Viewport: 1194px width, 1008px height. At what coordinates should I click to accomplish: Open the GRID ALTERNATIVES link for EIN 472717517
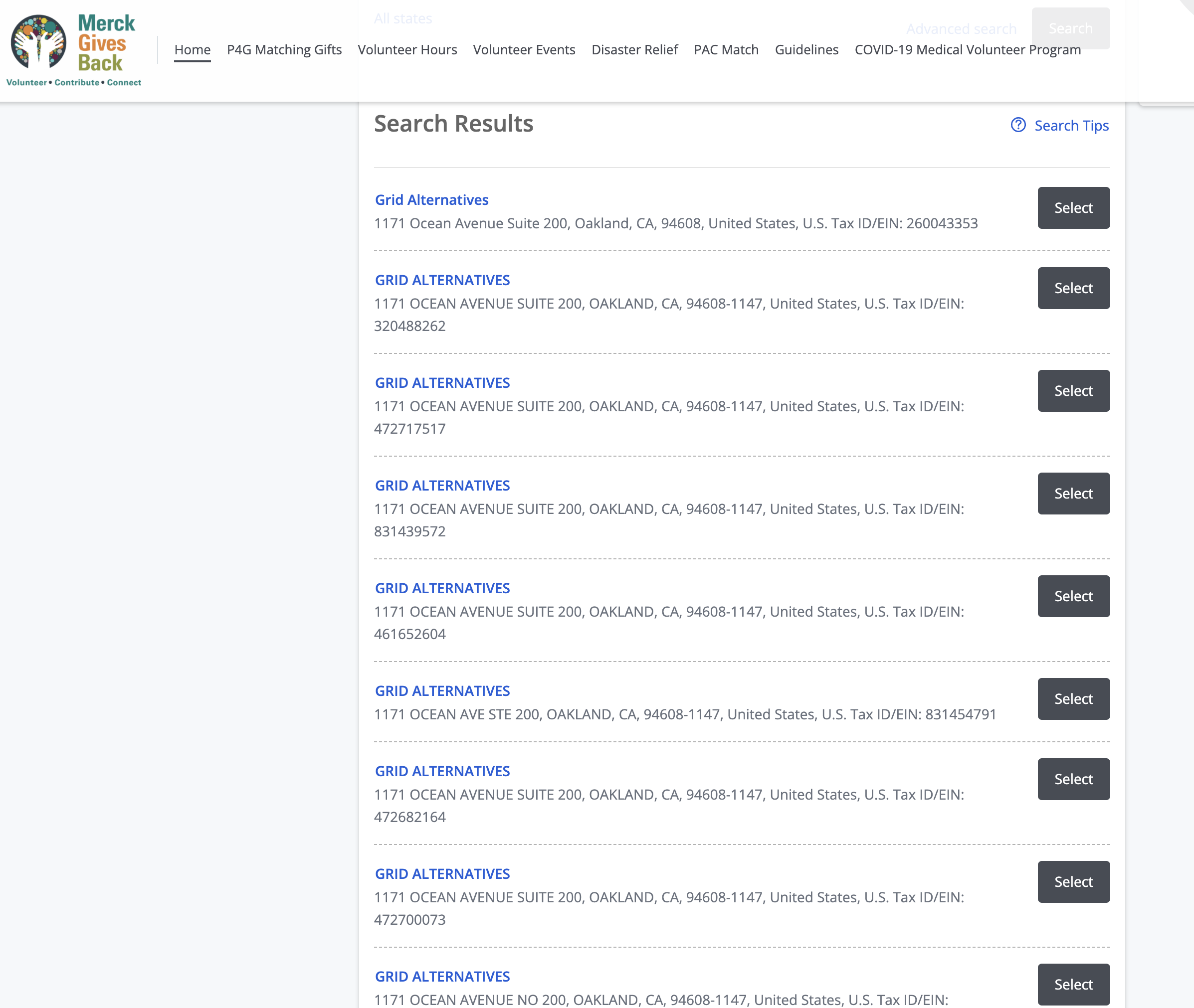442,383
